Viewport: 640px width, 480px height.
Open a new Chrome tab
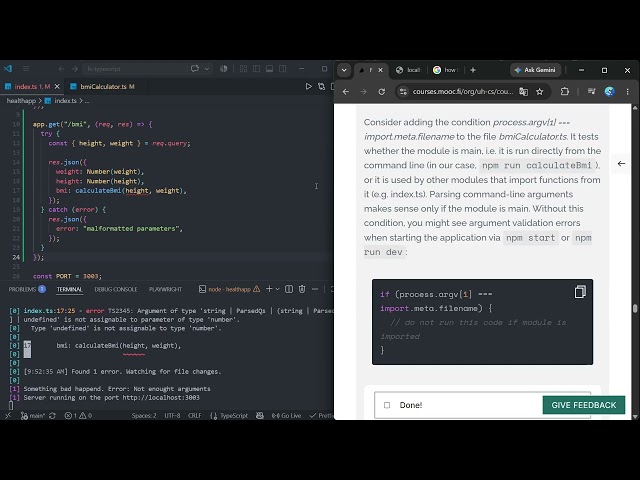point(473,70)
